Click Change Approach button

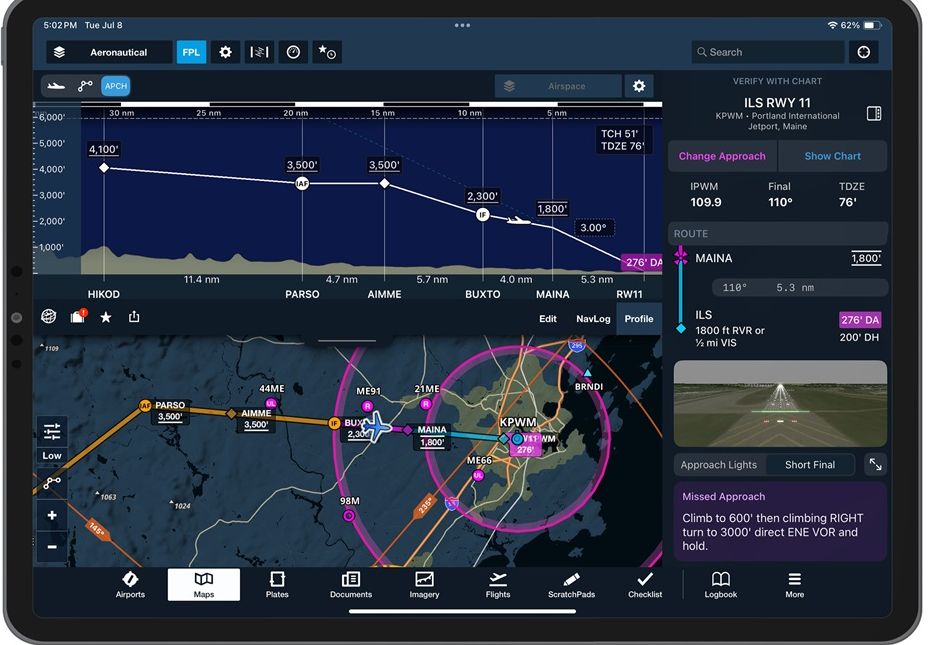[722, 156]
